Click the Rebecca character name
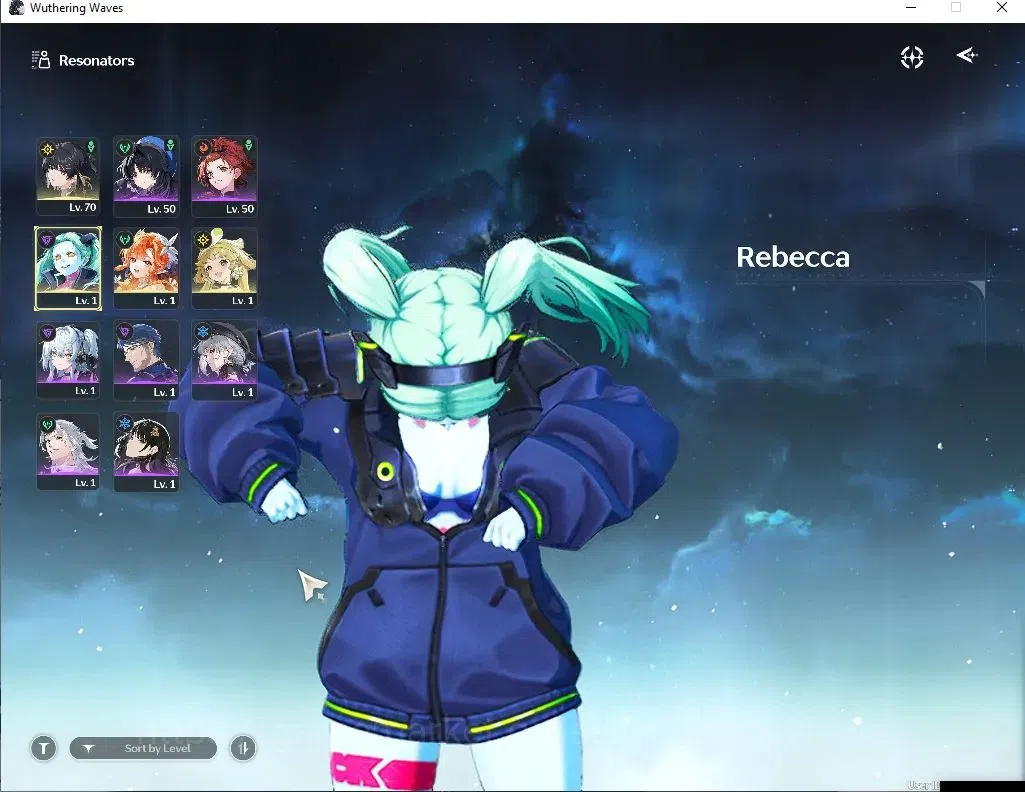This screenshot has width=1025, height=792. (x=793, y=257)
